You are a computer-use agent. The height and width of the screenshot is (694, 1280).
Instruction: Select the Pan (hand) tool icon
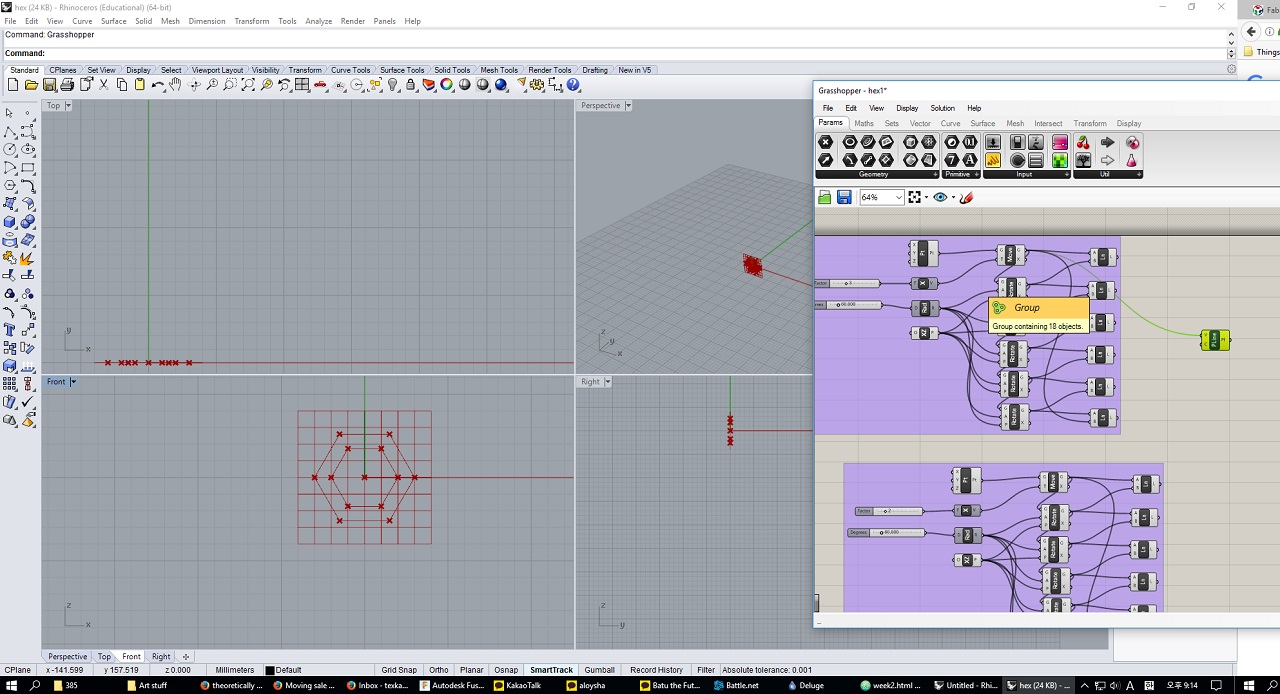(175, 85)
